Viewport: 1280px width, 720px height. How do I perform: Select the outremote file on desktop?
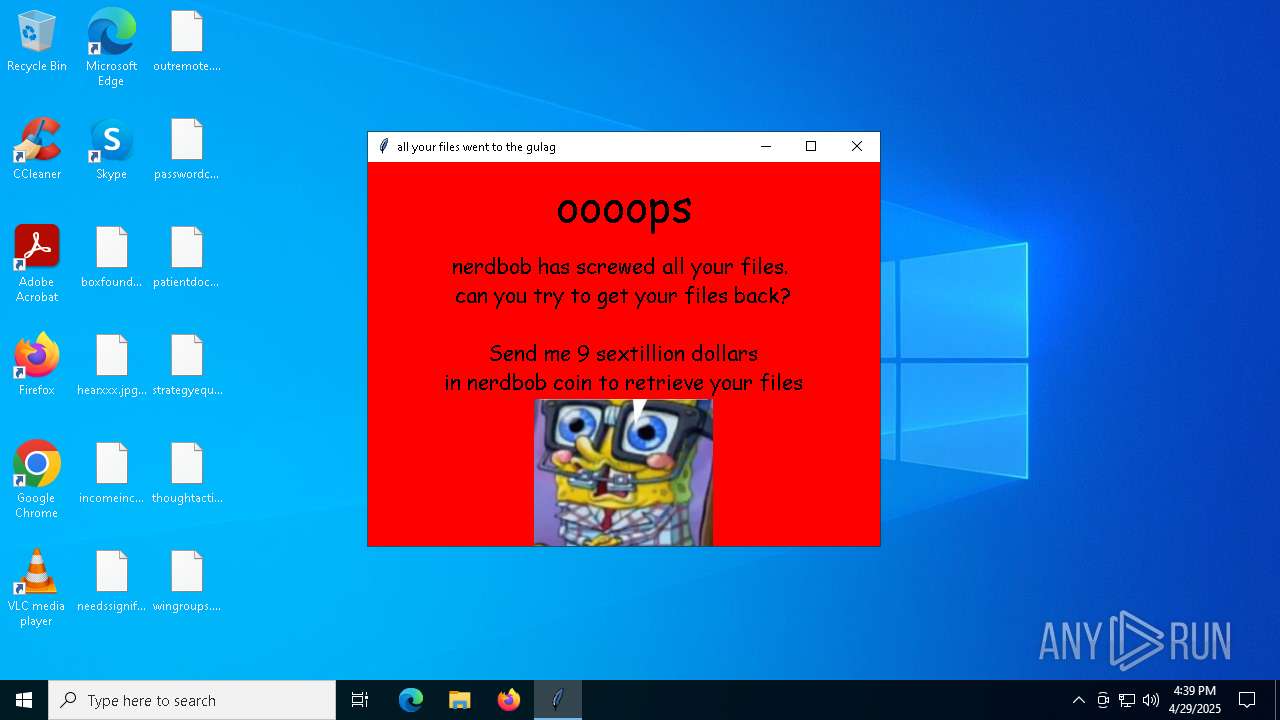tap(187, 41)
